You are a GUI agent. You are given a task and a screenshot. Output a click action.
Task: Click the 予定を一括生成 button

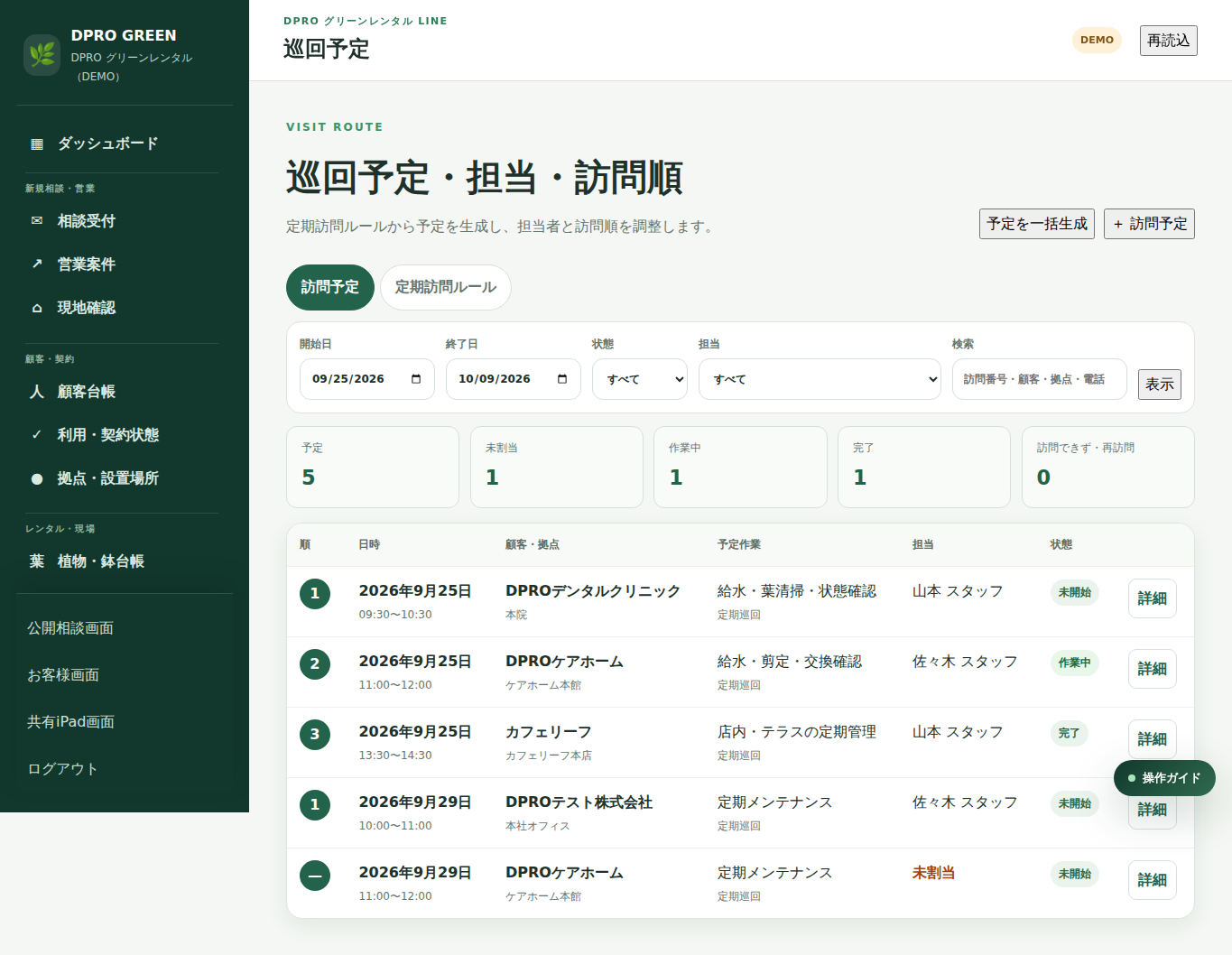(x=1038, y=224)
